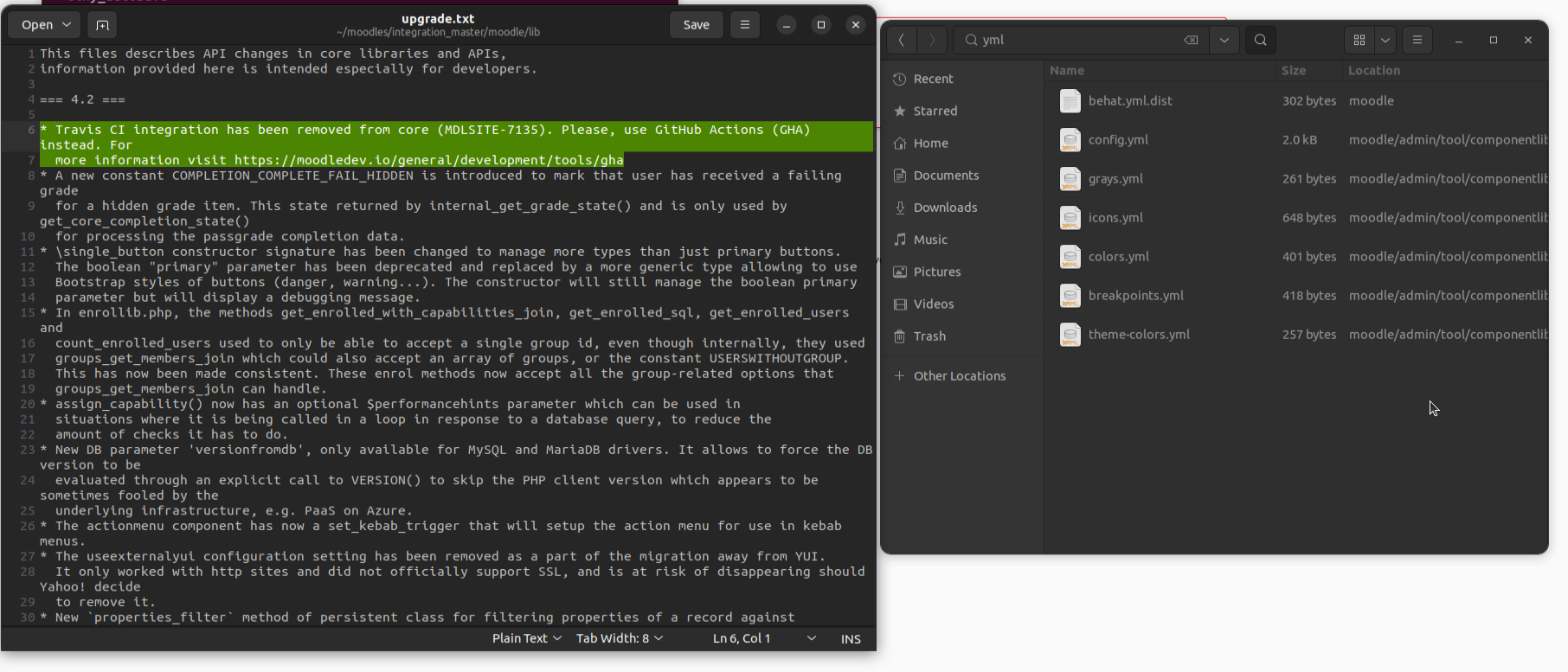Click the colors.yml file name
1568x672 pixels.
pyautogui.click(x=1119, y=256)
